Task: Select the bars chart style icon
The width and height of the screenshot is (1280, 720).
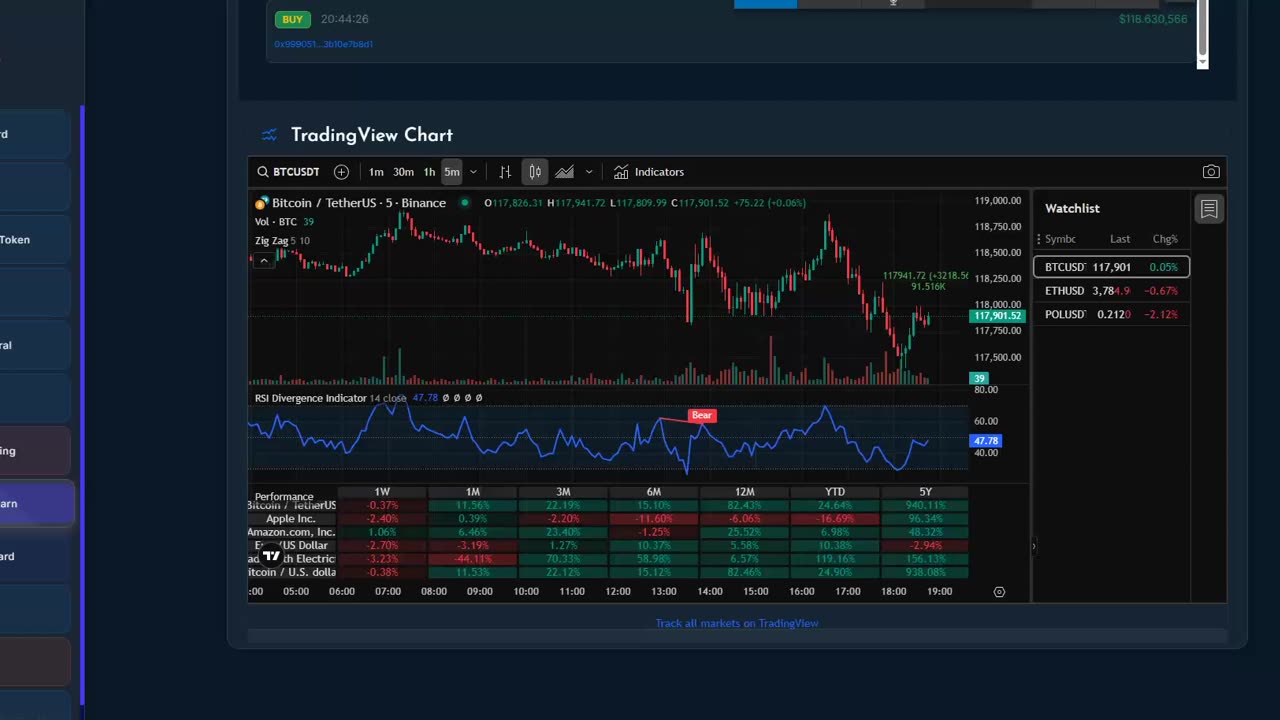Action: coord(505,172)
